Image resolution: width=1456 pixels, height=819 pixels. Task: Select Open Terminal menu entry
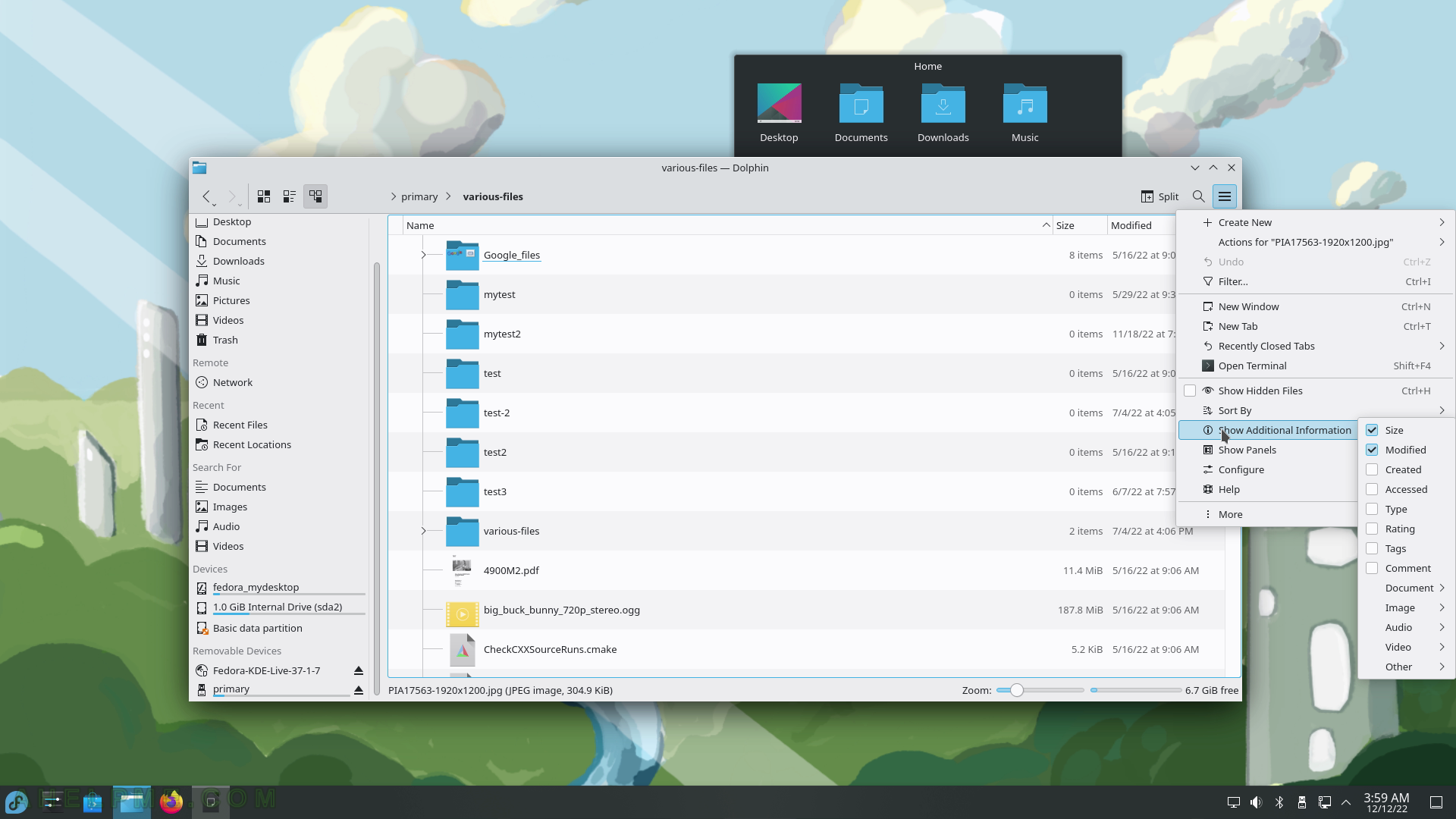[1316, 366]
